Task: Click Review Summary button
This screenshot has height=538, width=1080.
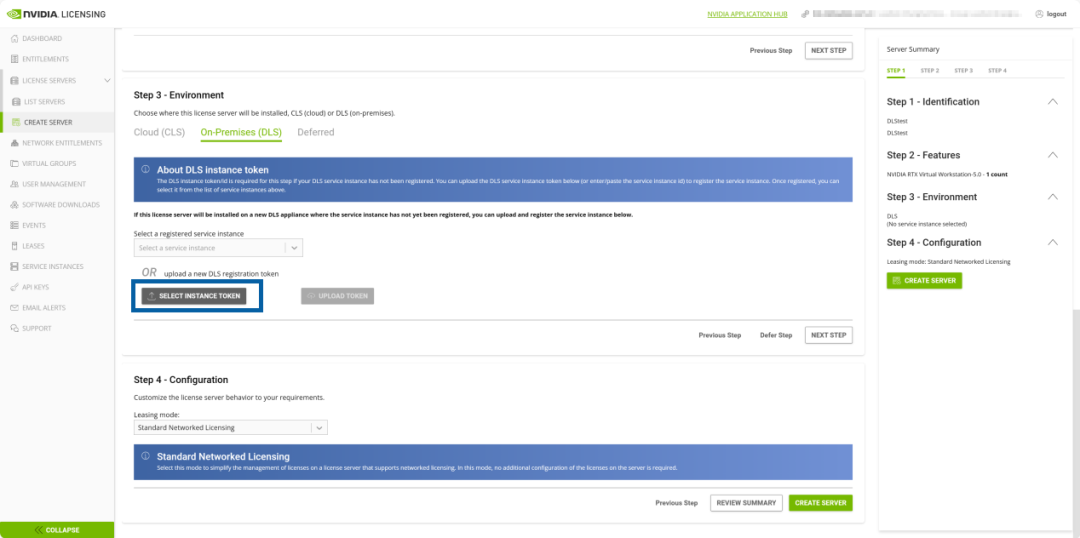Action: (747, 503)
